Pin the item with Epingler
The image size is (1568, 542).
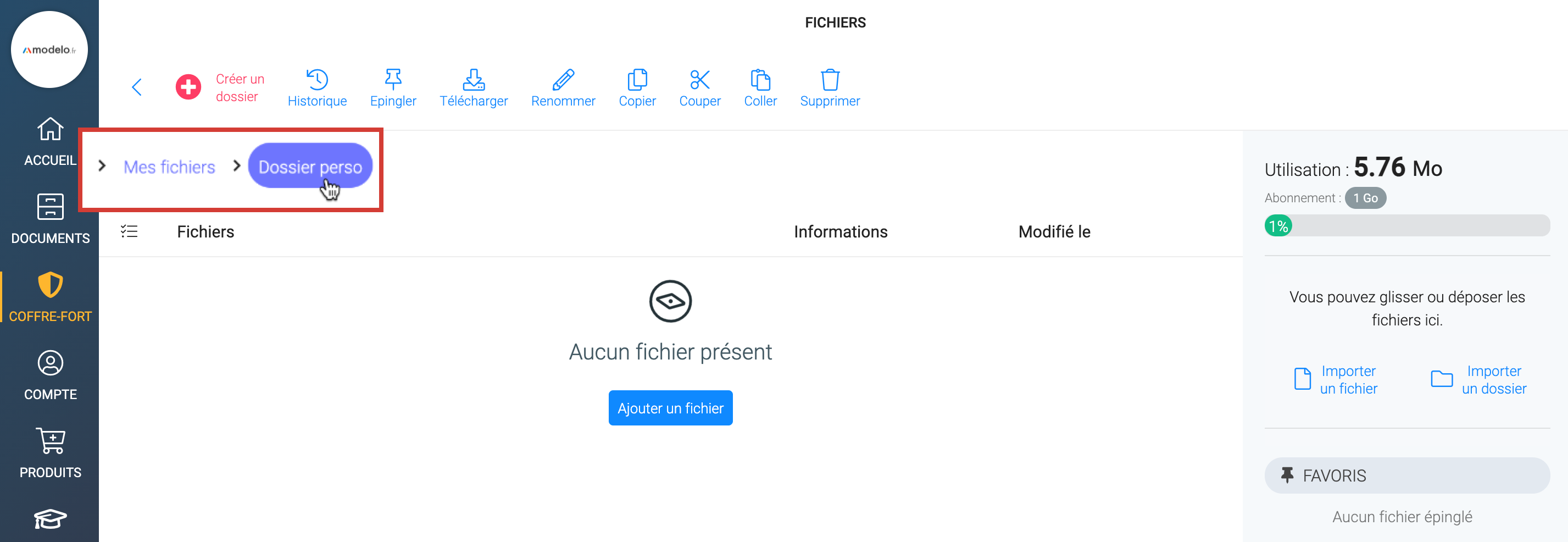point(393,80)
